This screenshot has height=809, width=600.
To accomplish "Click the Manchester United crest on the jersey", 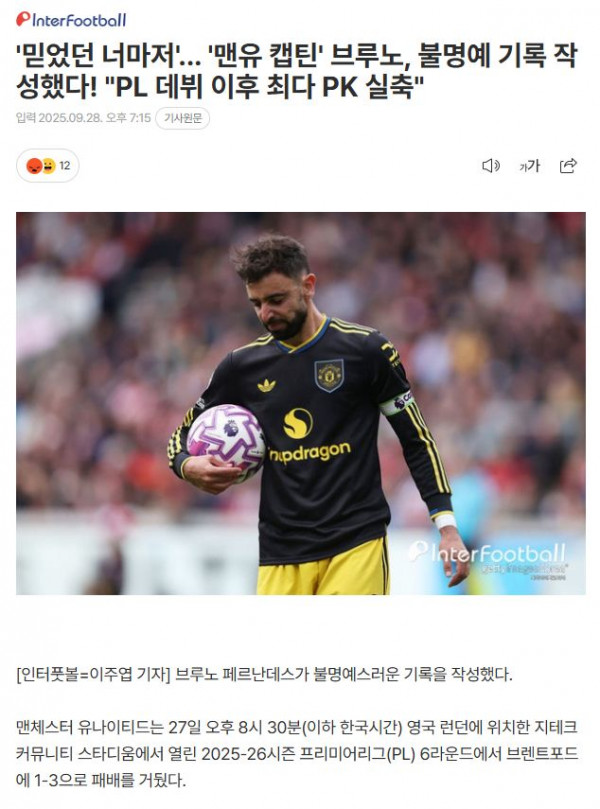I will (x=329, y=375).
